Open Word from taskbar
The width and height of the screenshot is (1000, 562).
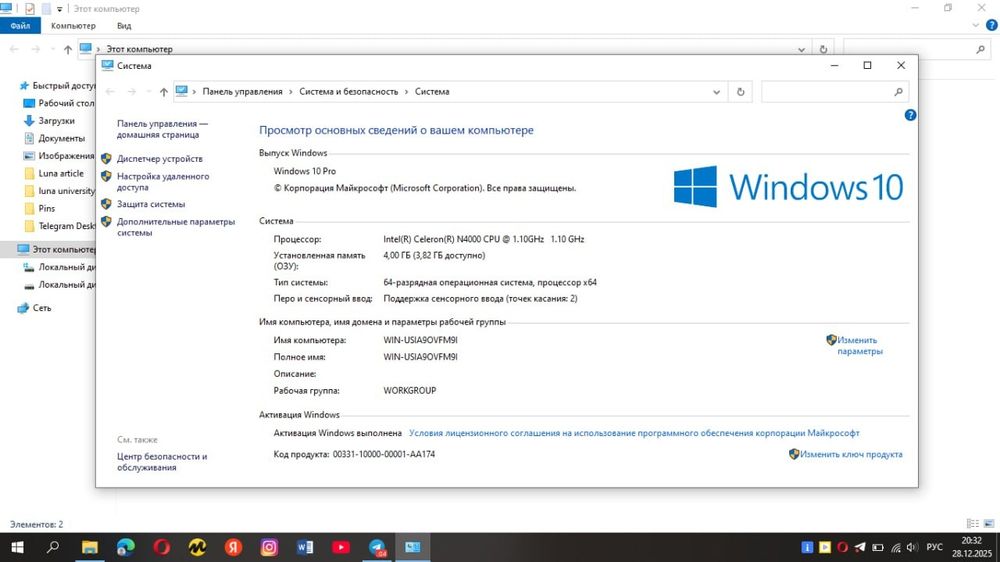pyautogui.click(x=305, y=547)
